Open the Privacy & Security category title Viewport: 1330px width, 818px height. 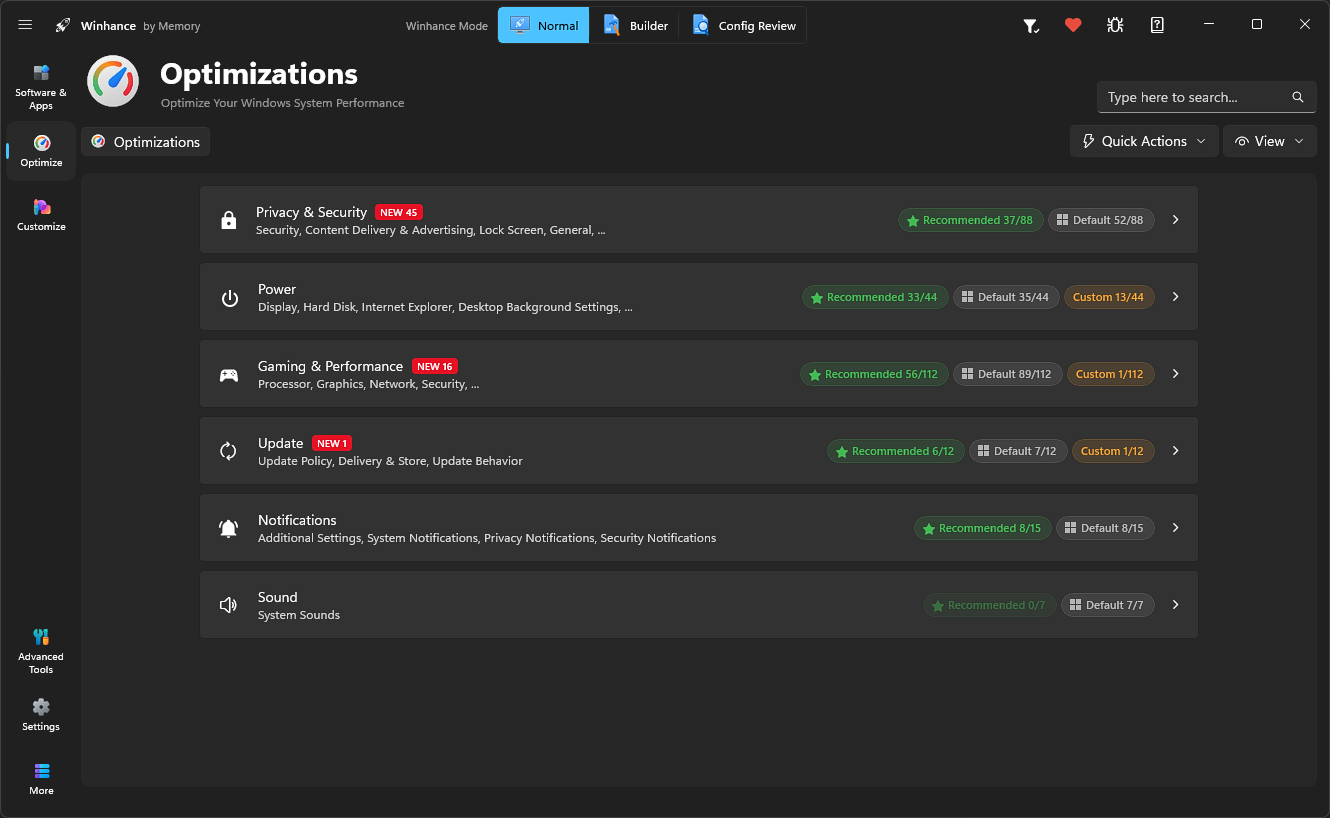[x=311, y=212]
